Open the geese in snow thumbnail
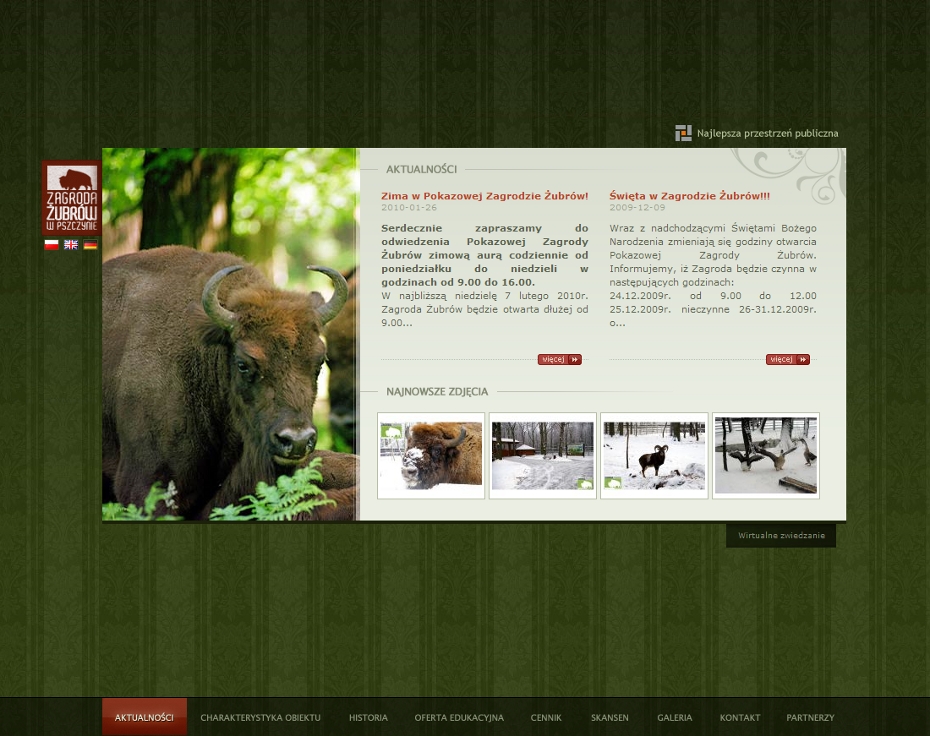The height and width of the screenshot is (736, 930). pyautogui.click(x=765, y=455)
